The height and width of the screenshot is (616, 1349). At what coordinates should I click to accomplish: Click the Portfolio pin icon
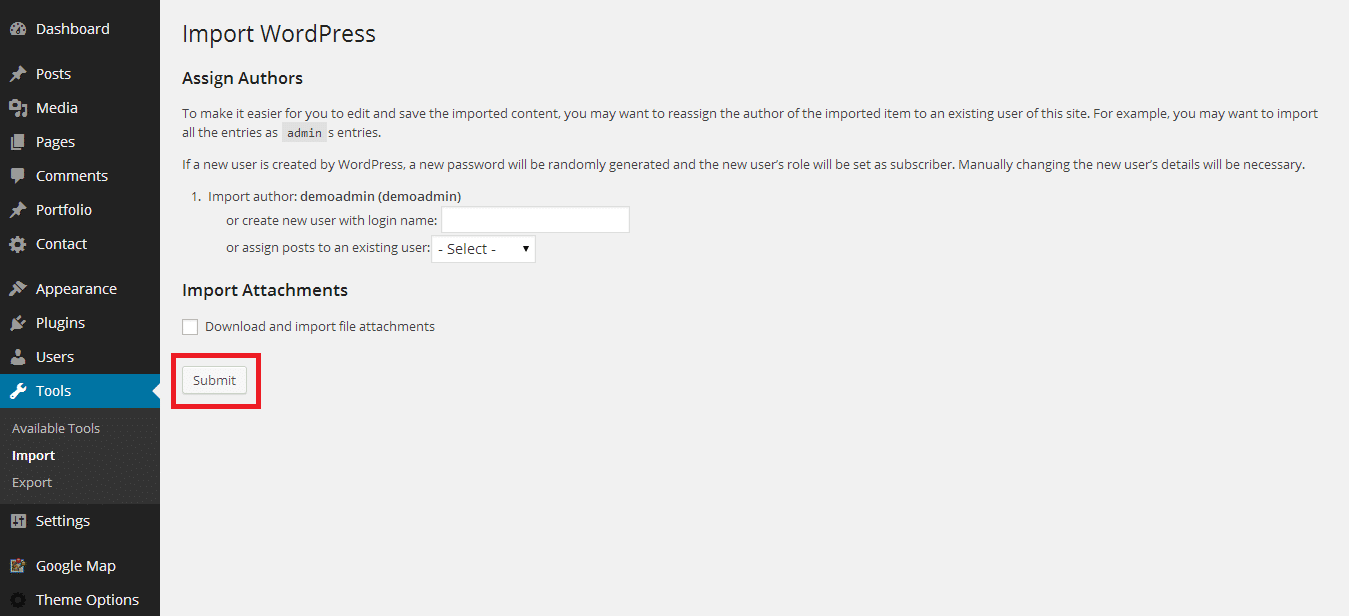(x=18, y=210)
